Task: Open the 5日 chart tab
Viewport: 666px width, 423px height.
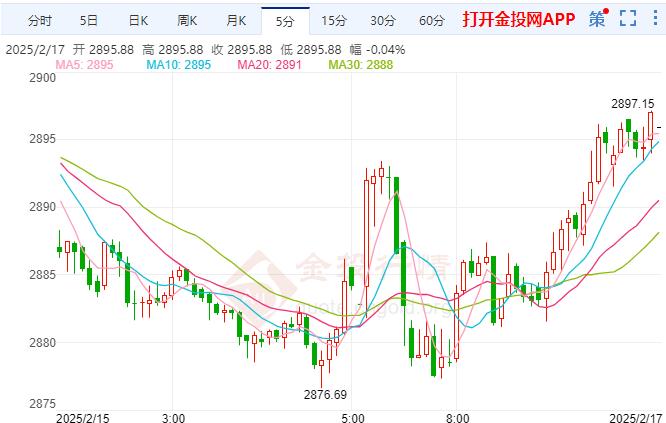Action: point(89,20)
